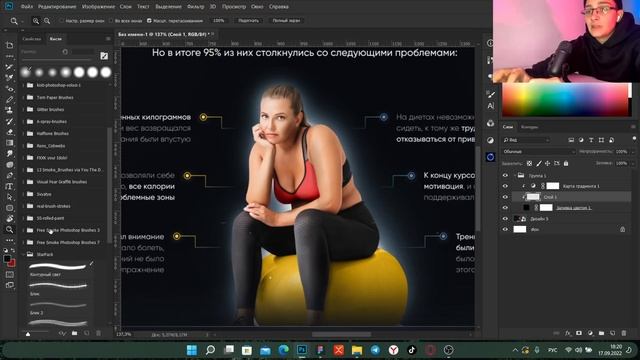Open Windows taskbar search
Viewport: 640px width, 360px height.
(x=210, y=350)
